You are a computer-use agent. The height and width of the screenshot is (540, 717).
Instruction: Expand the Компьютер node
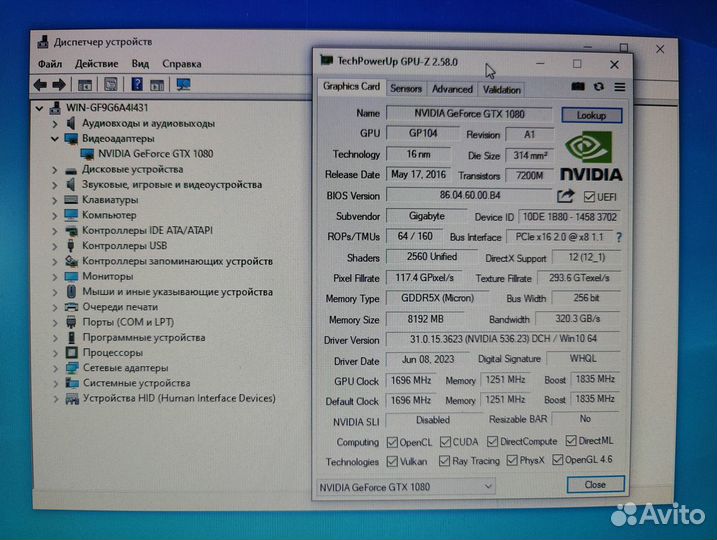[54, 215]
